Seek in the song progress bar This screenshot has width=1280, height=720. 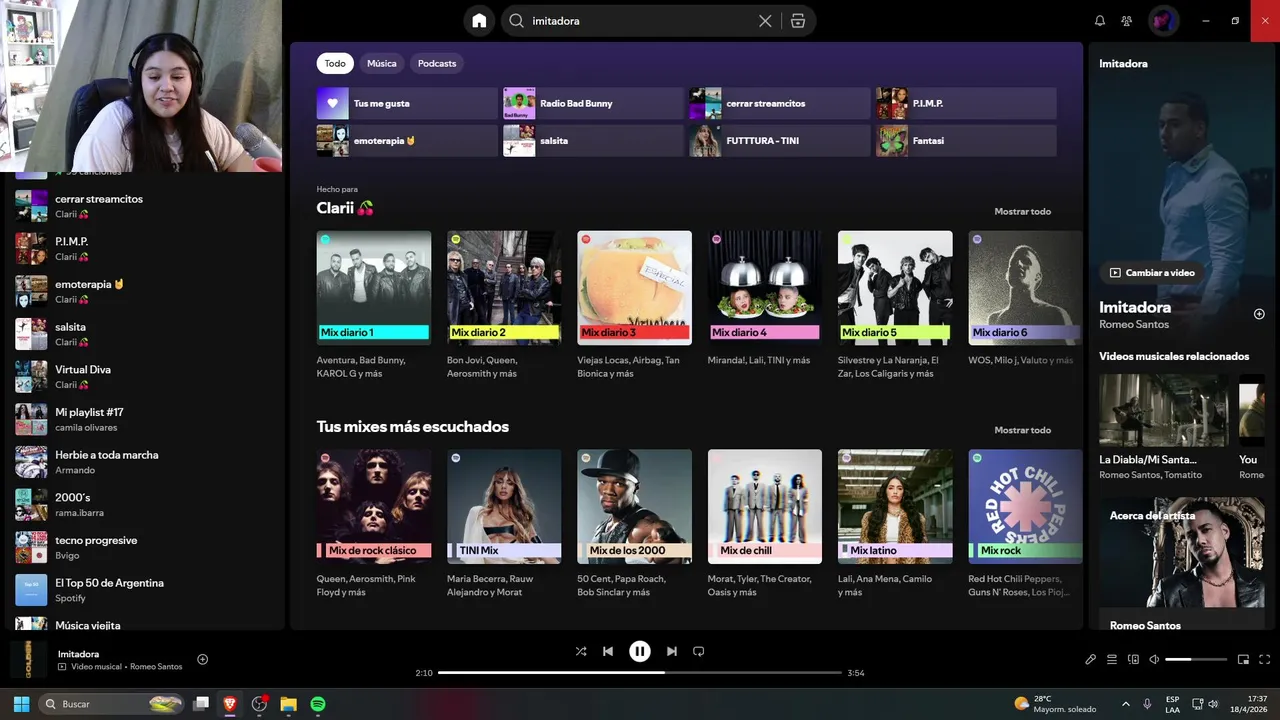[640, 673]
